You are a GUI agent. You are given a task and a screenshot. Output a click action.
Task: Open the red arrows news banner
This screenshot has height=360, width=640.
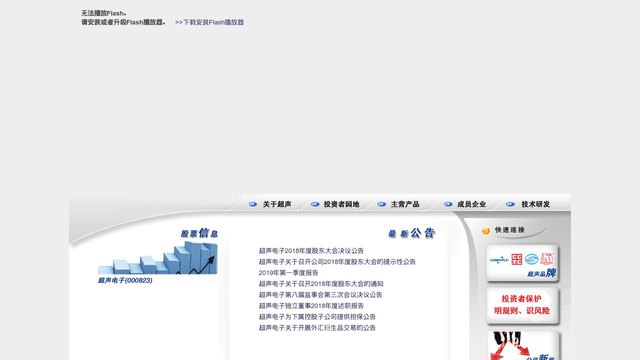tap(523, 345)
